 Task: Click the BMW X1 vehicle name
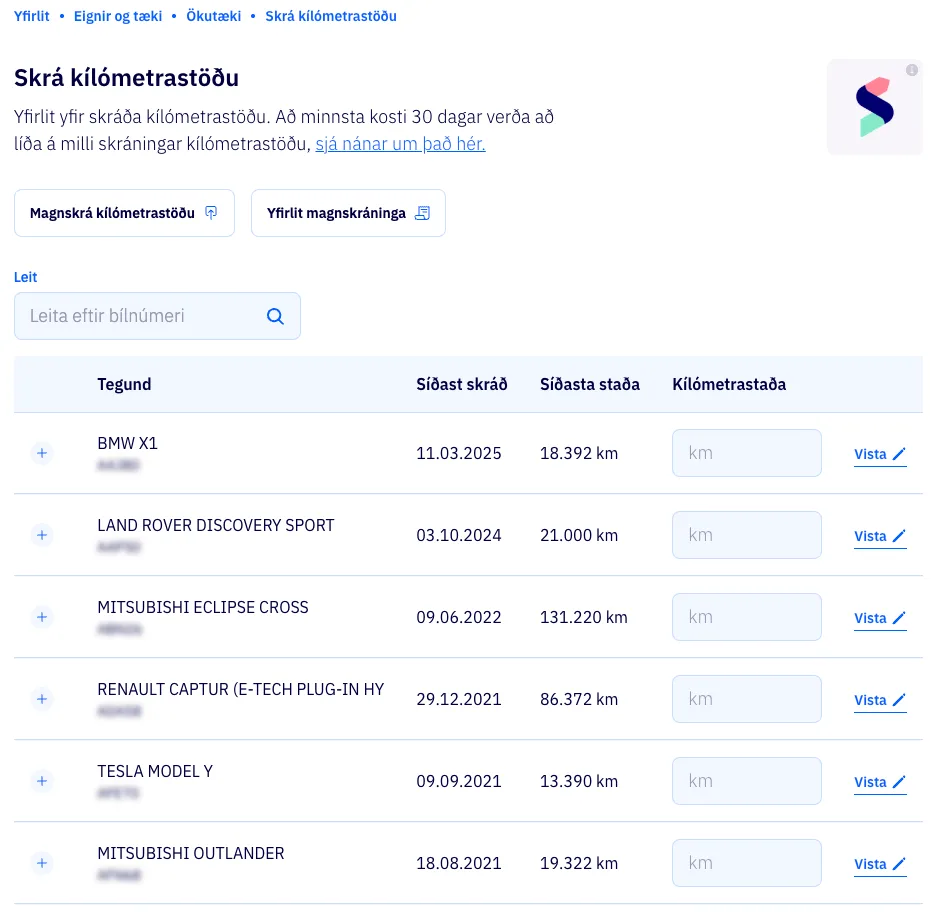point(127,443)
